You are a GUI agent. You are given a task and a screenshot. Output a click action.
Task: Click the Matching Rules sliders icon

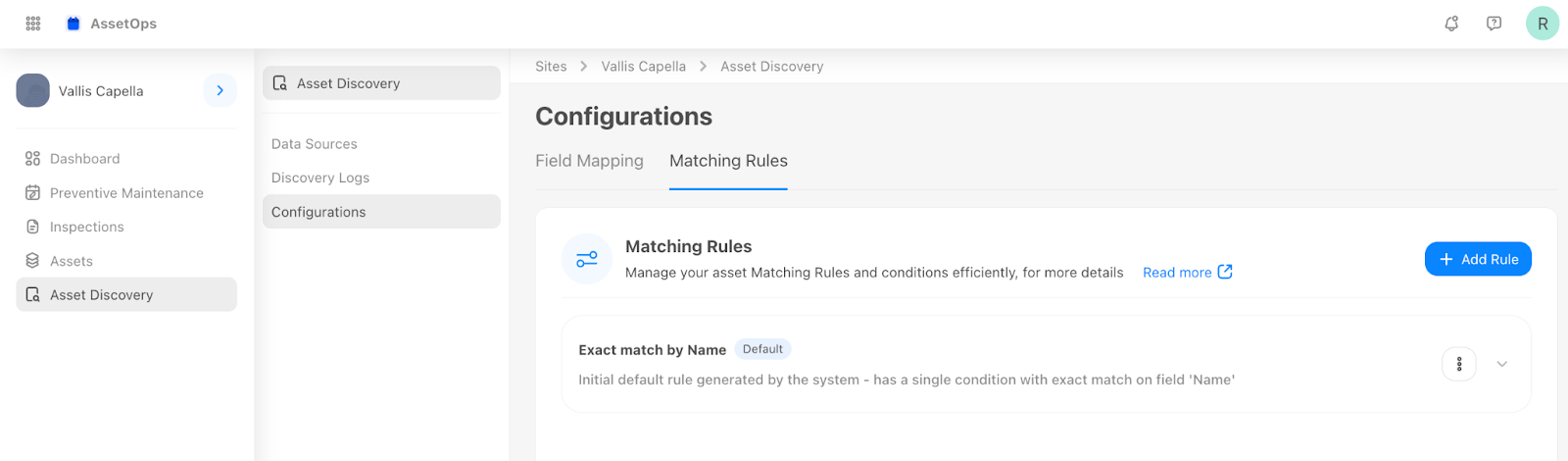pyautogui.click(x=587, y=259)
